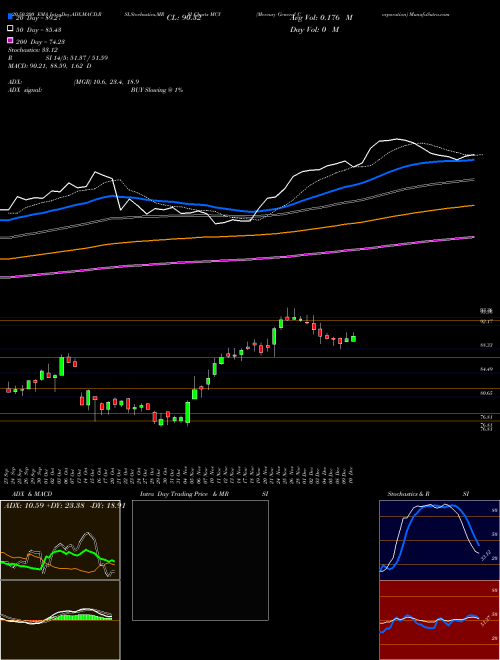Click the ADX: 10.59 +DY: 23.38 header

click(64, 506)
